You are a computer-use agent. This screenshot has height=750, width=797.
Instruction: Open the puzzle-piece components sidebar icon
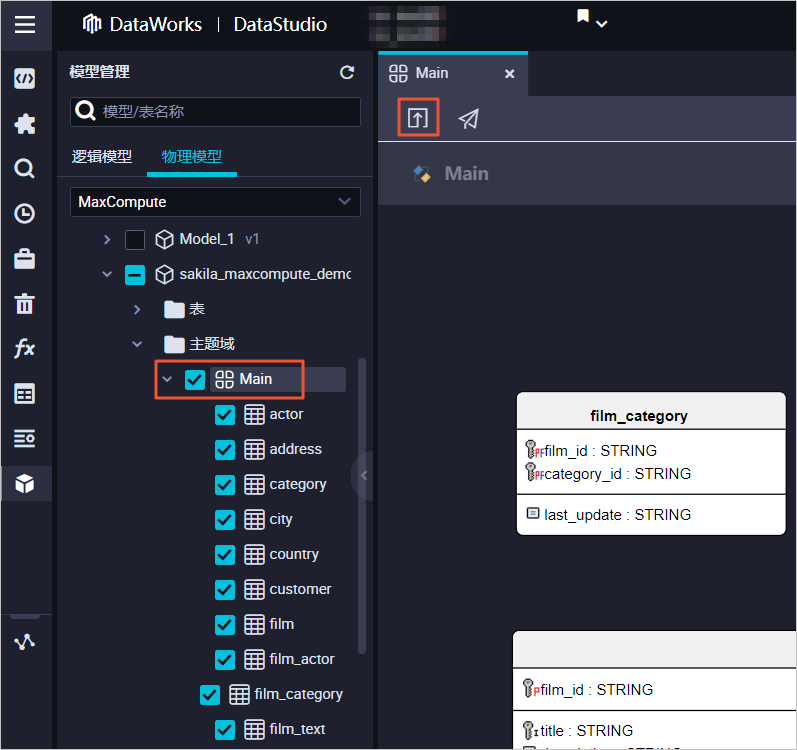pyautogui.click(x=25, y=123)
